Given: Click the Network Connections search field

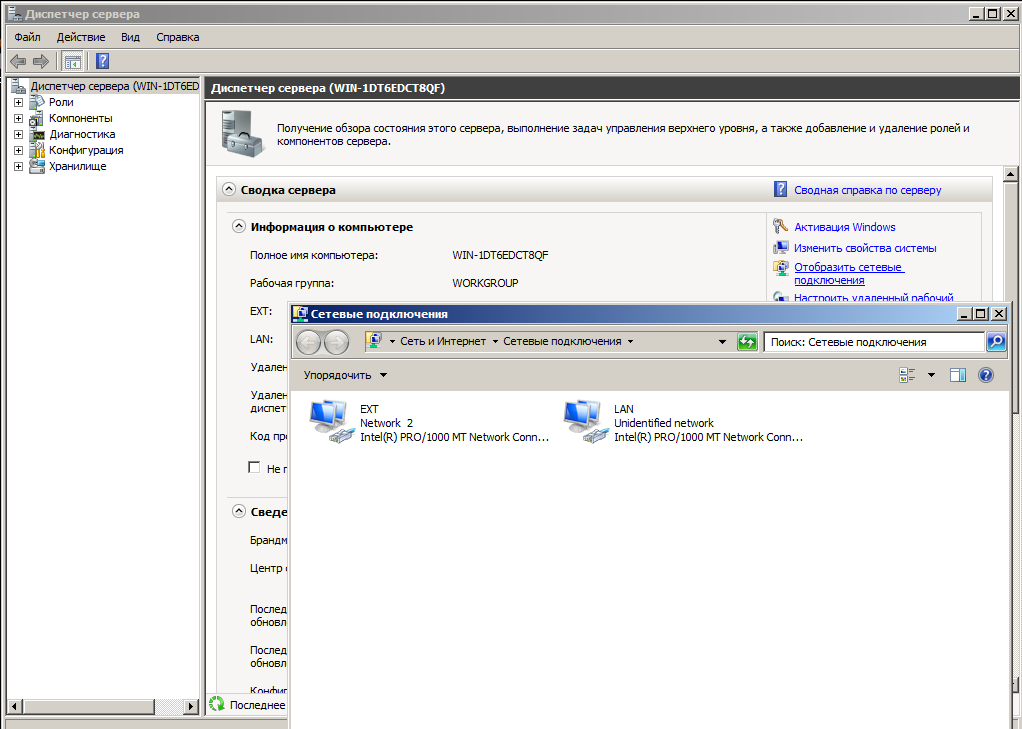Looking at the screenshot, I should pos(875,342).
